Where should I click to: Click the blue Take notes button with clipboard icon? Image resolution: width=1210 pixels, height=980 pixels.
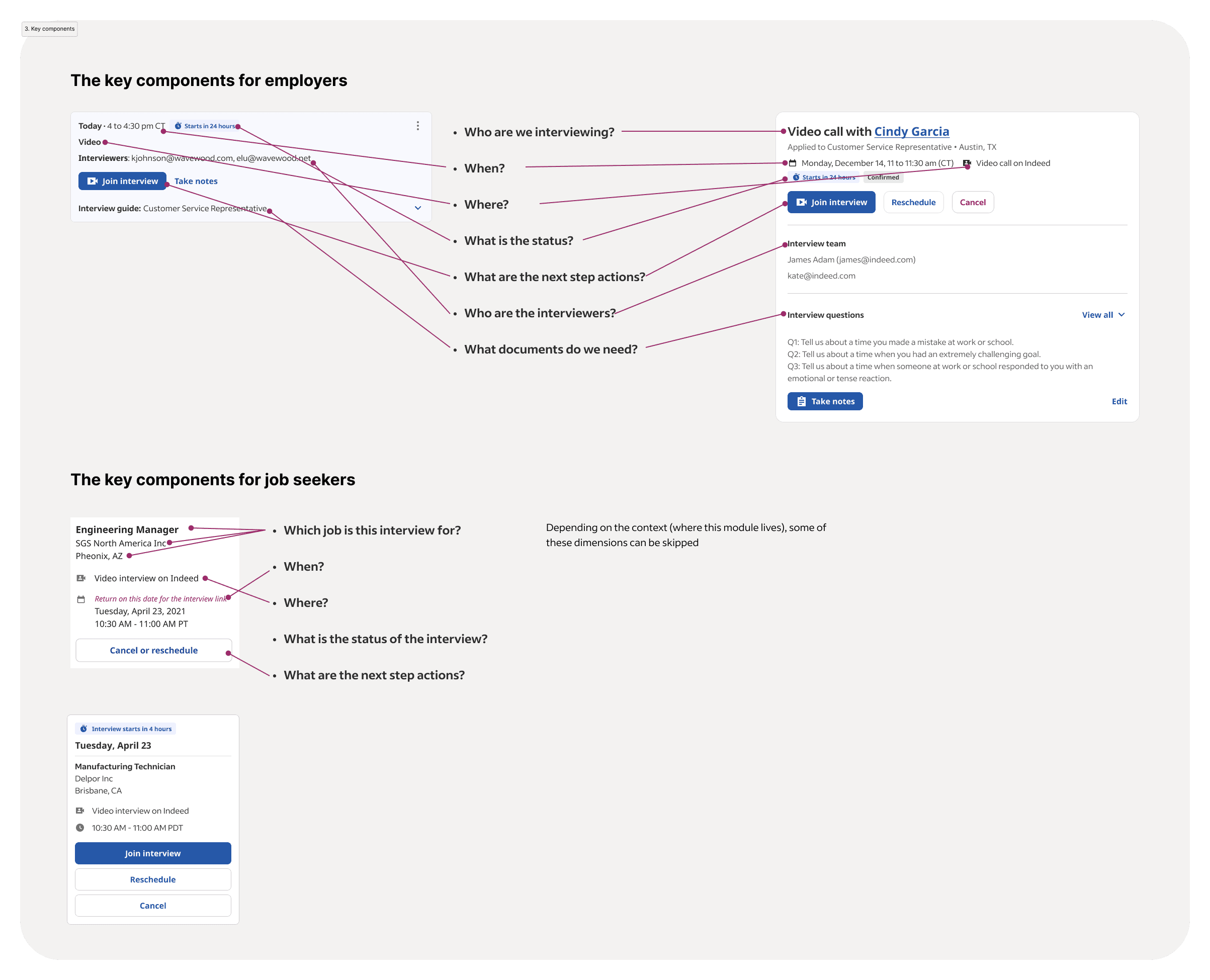(824, 401)
